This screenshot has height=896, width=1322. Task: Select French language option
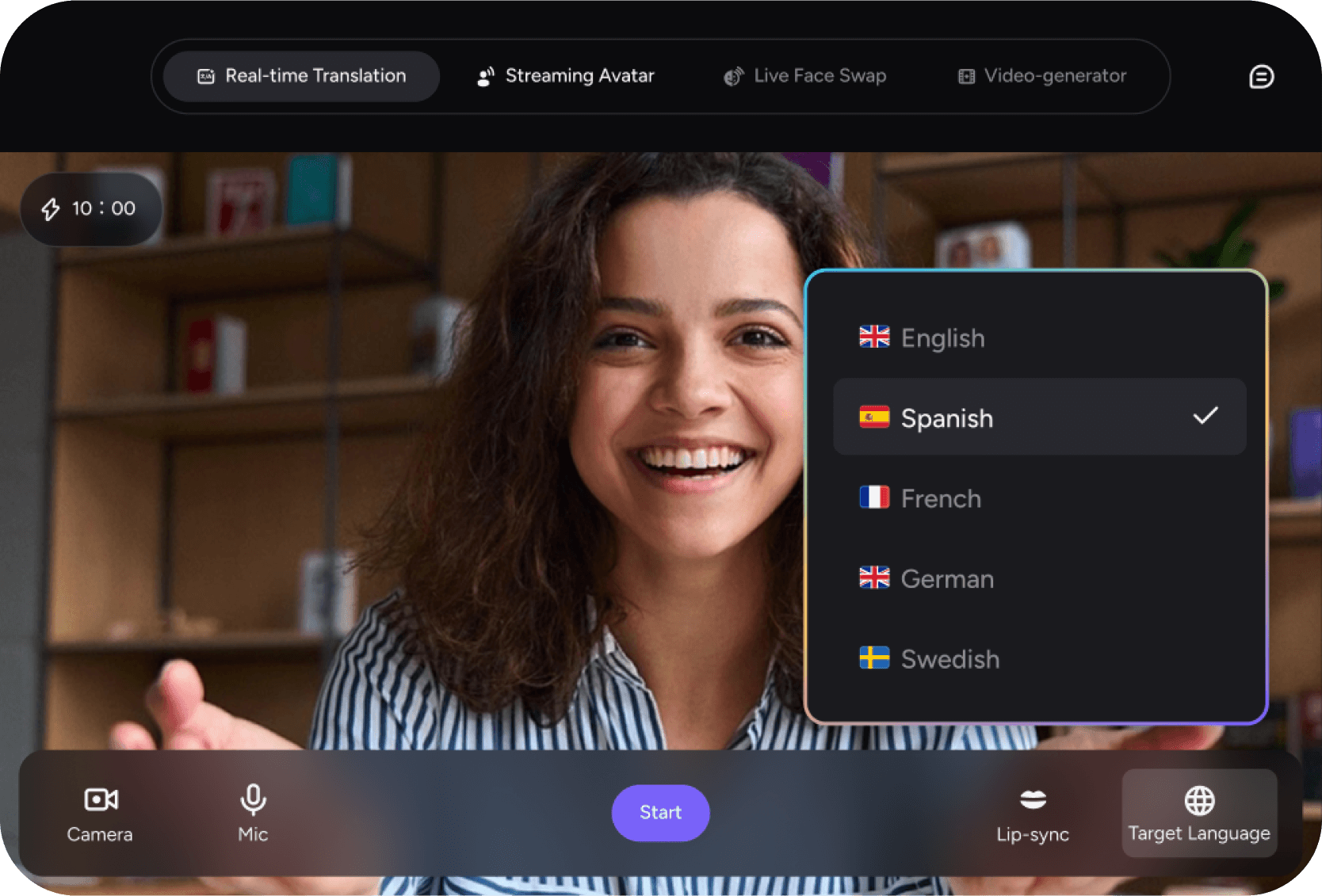pos(941,498)
